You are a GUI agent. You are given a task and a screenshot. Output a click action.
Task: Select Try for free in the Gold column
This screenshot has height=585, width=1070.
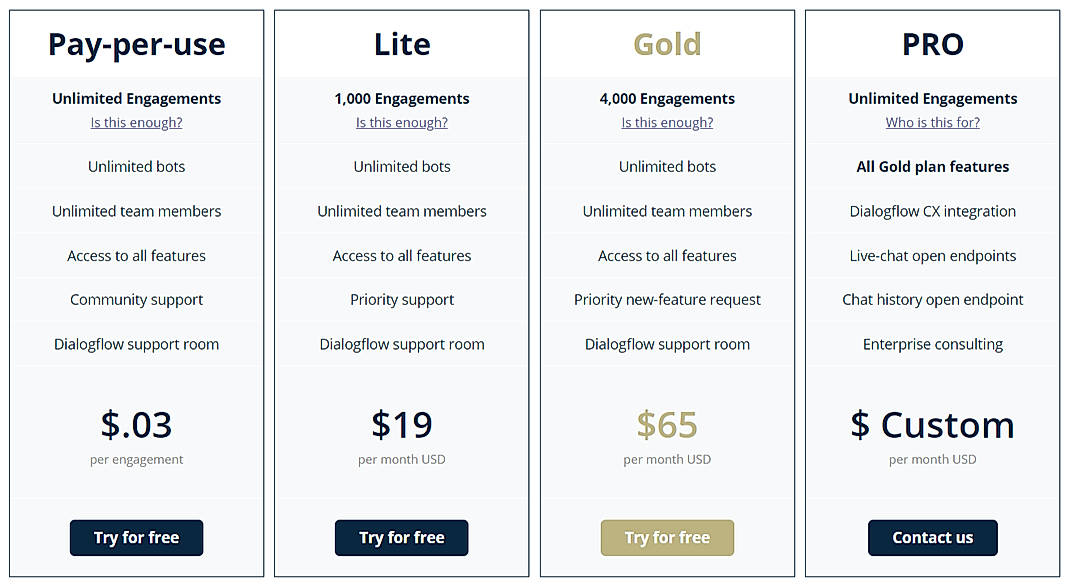coord(667,538)
